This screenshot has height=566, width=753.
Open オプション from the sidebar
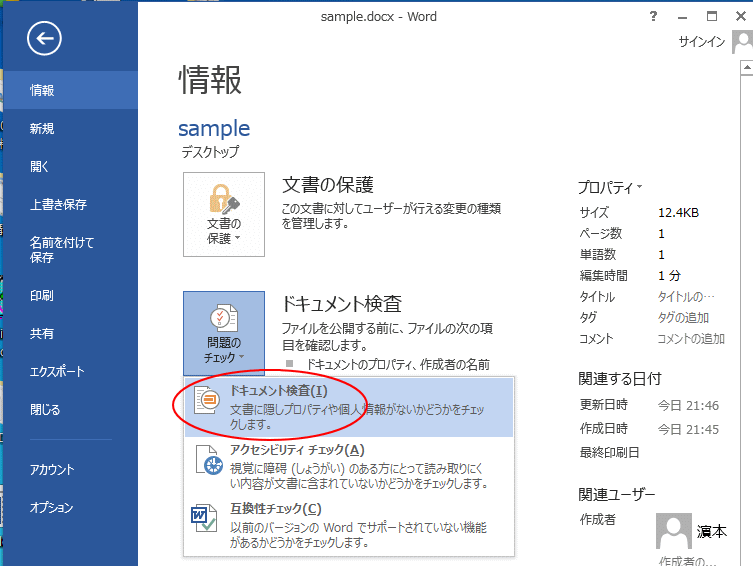pyautogui.click(x=71, y=507)
